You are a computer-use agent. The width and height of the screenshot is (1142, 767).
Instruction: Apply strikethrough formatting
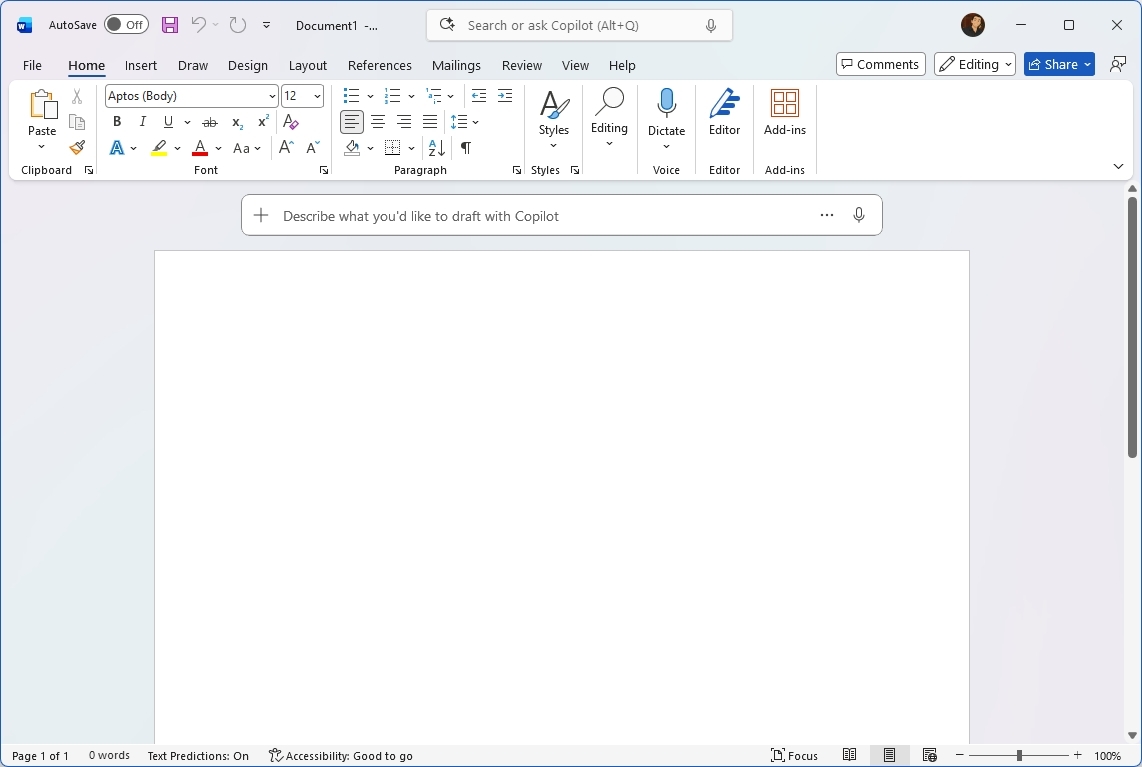pos(209,121)
